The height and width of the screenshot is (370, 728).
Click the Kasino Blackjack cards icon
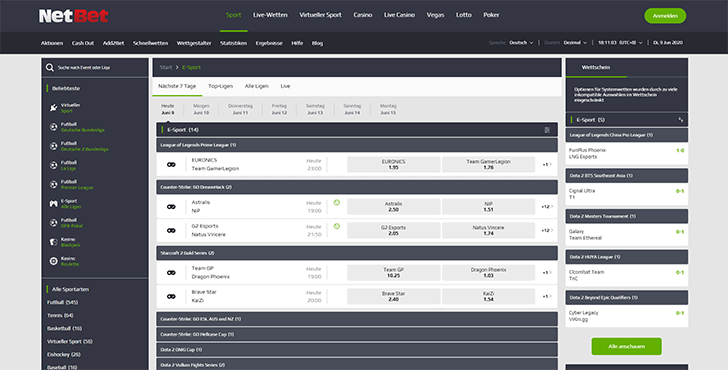click(53, 242)
